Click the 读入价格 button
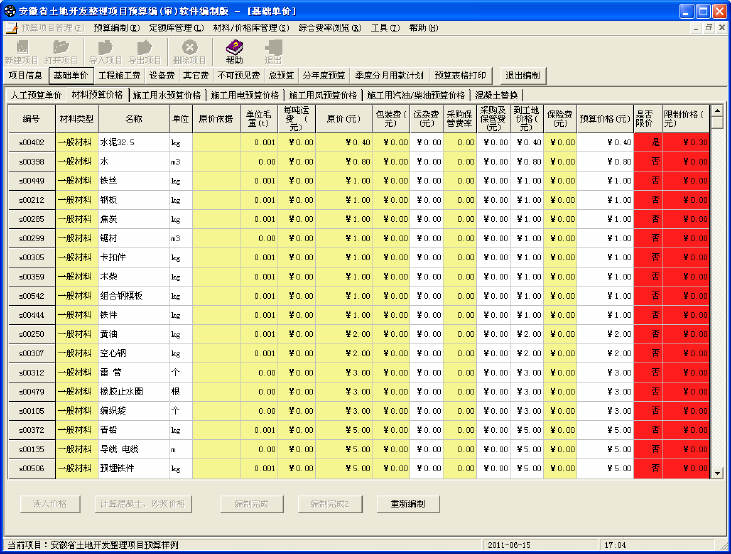731x554 pixels. pos(50,504)
